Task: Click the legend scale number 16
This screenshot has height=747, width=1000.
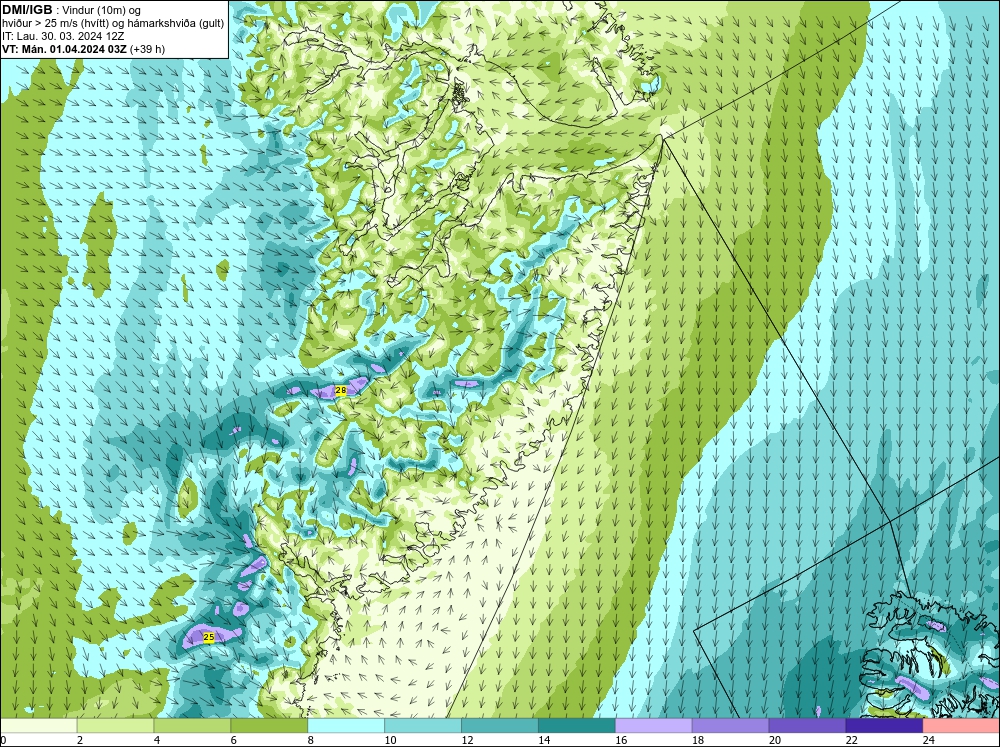Action: coord(621,740)
